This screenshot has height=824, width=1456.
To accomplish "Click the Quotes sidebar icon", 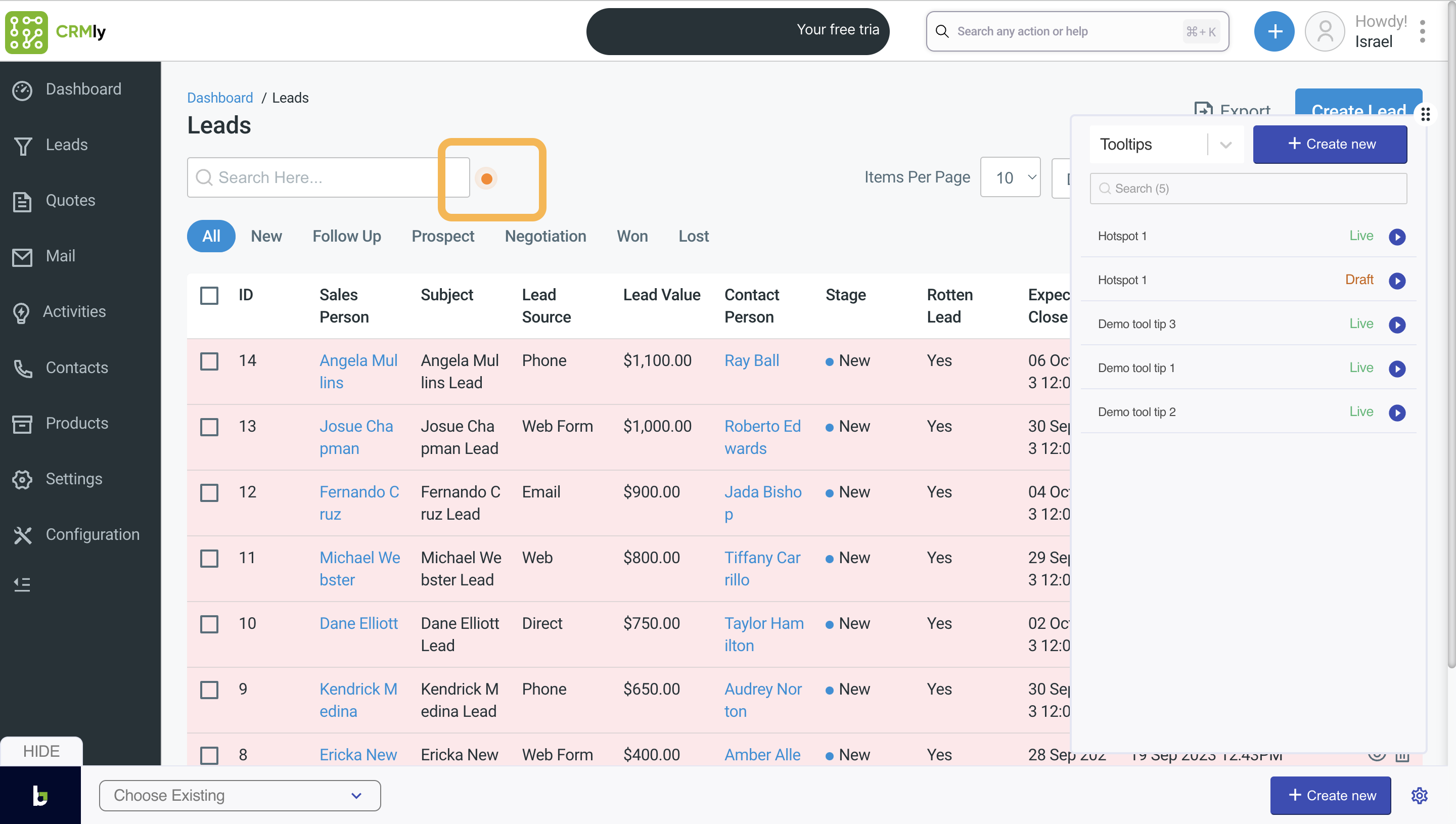I will coord(22,202).
